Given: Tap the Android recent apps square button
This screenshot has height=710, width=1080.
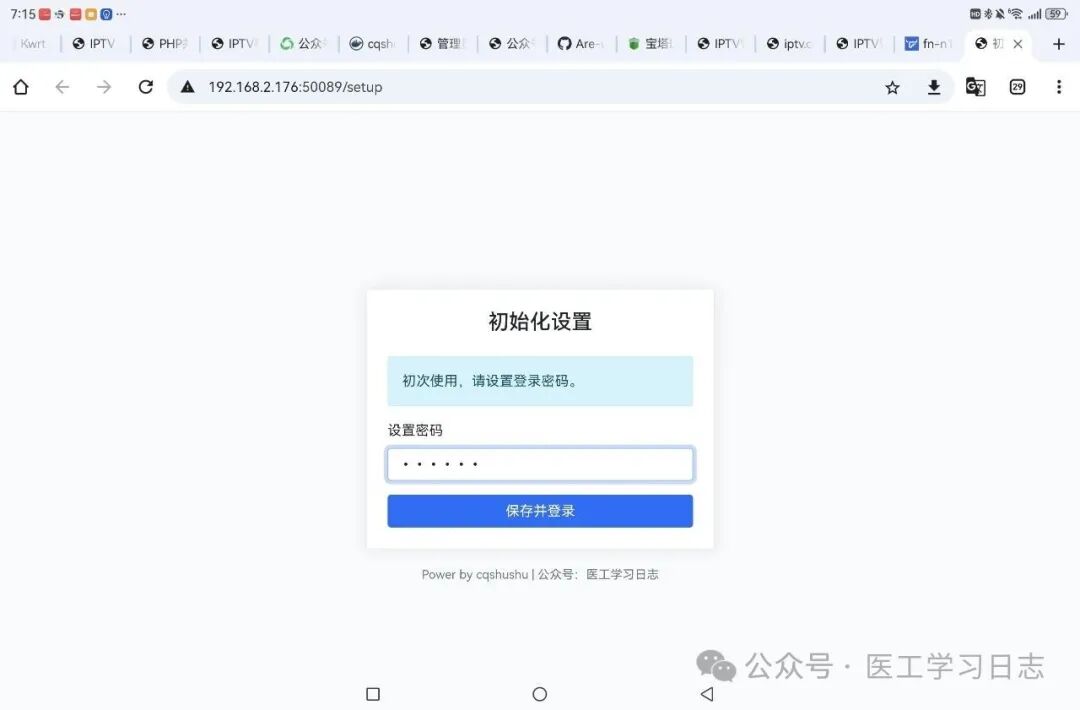Looking at the screenshot, I should point(372,693).
